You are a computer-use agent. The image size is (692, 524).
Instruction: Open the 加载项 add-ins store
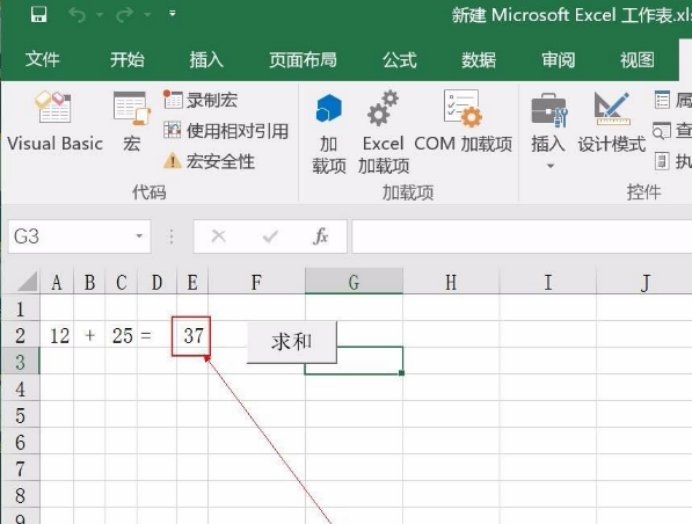(329, 133)
